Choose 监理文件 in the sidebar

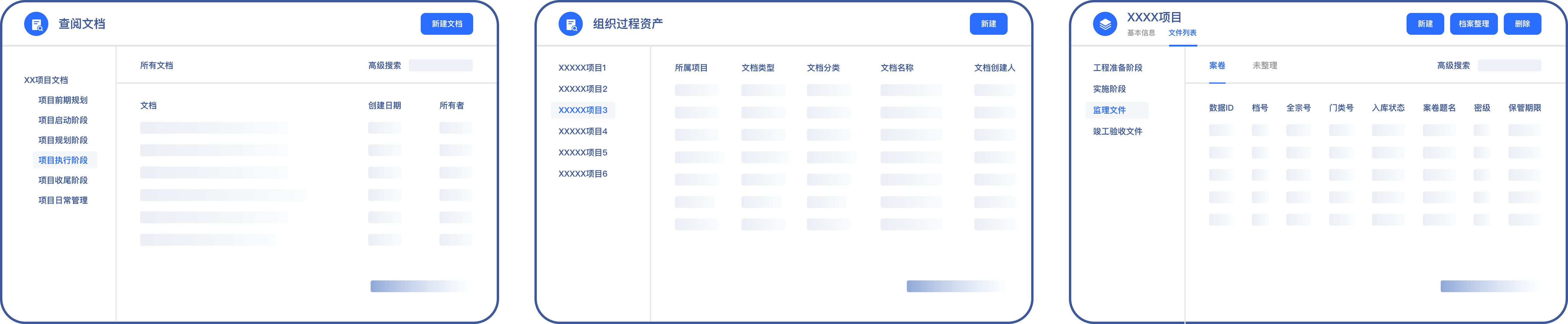[1109, 110]
